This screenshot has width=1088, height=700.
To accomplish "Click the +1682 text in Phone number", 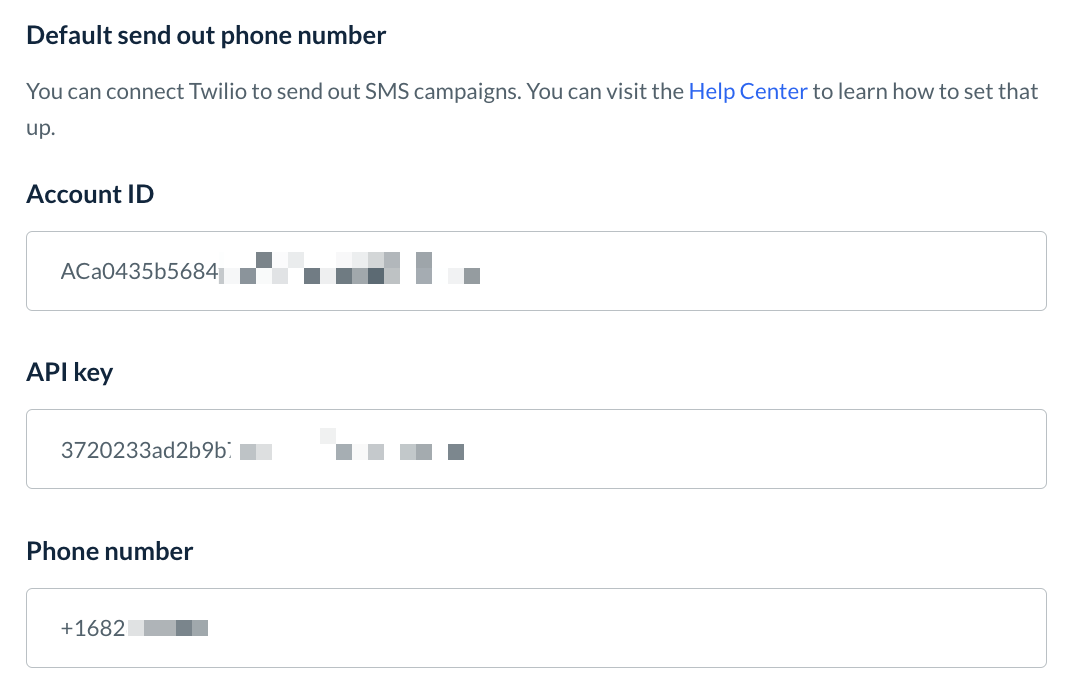I will click(x=93, y=628).
